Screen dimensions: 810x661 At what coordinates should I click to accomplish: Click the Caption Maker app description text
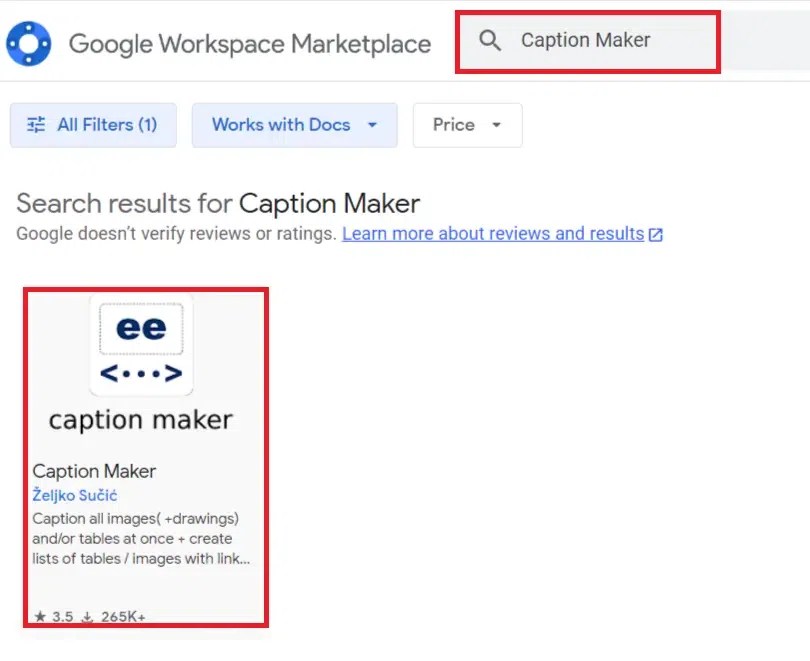pos(140,539)
